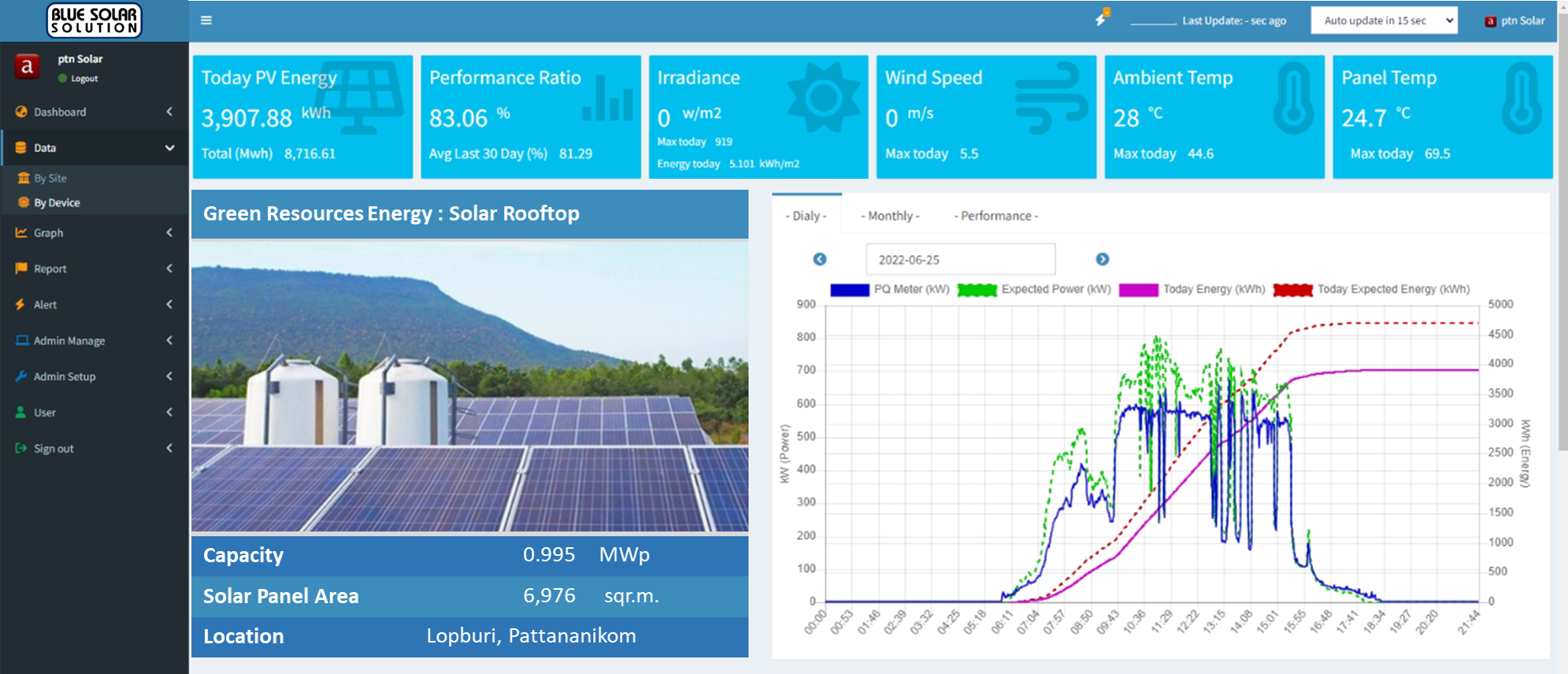Click the Graph chart icon
Screen dimensions: 1568x674
(x=21, y=232)
